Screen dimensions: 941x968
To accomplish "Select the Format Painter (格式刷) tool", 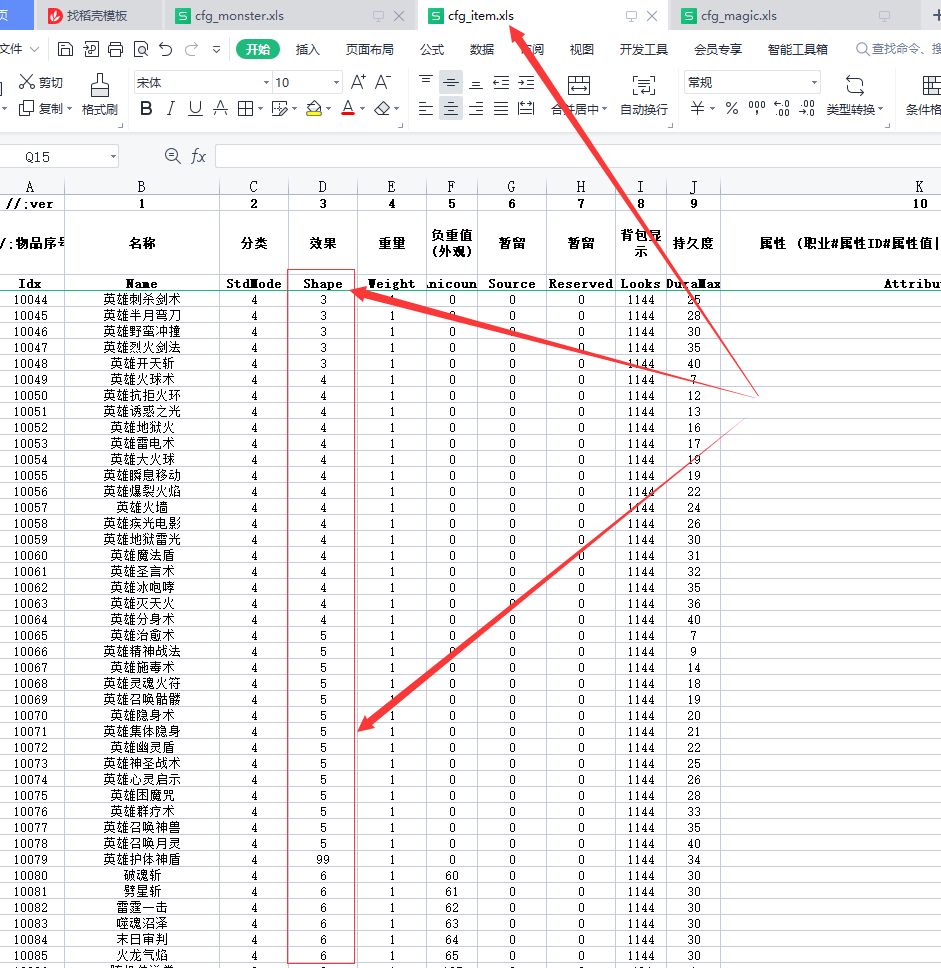I will click(x=99, y=95).
